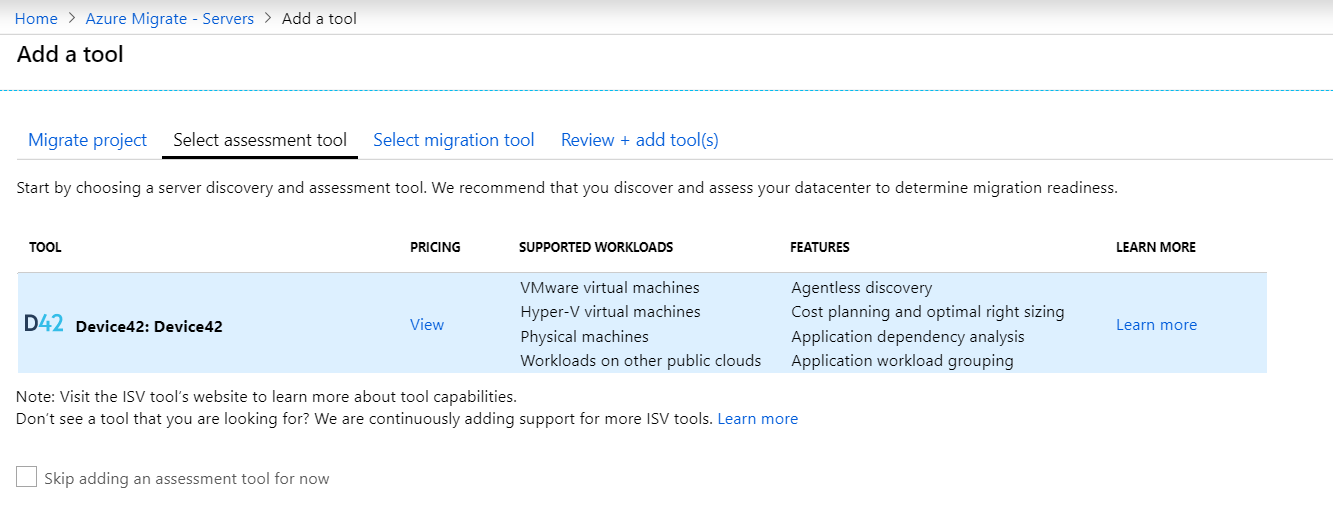Click 'VMware virtual machines' workload text
Screen dimensions: 1333x511
610,287
